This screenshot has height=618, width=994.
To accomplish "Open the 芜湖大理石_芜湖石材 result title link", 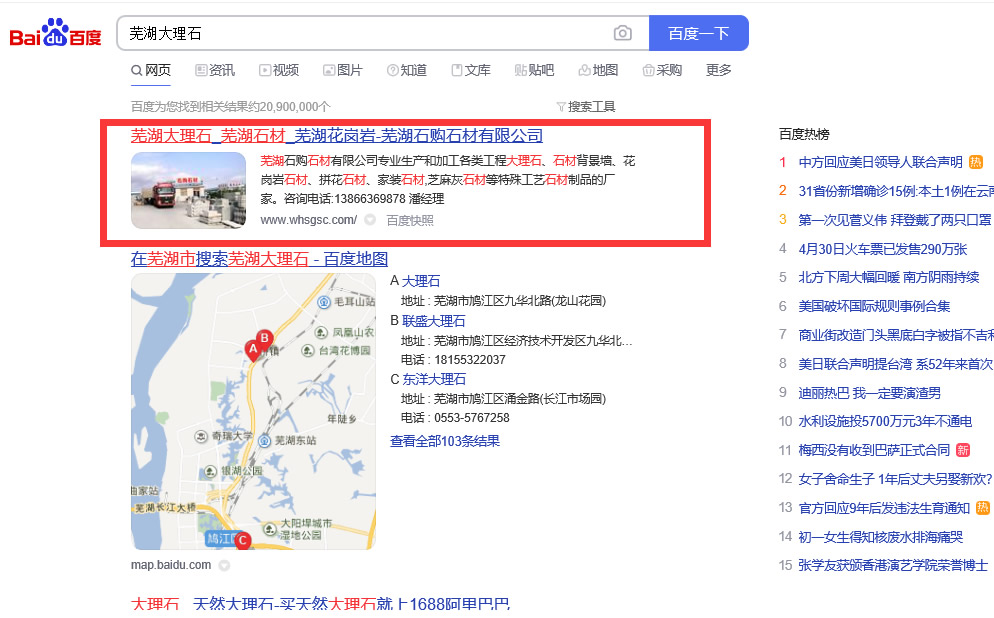I will [x=336, y=136].
